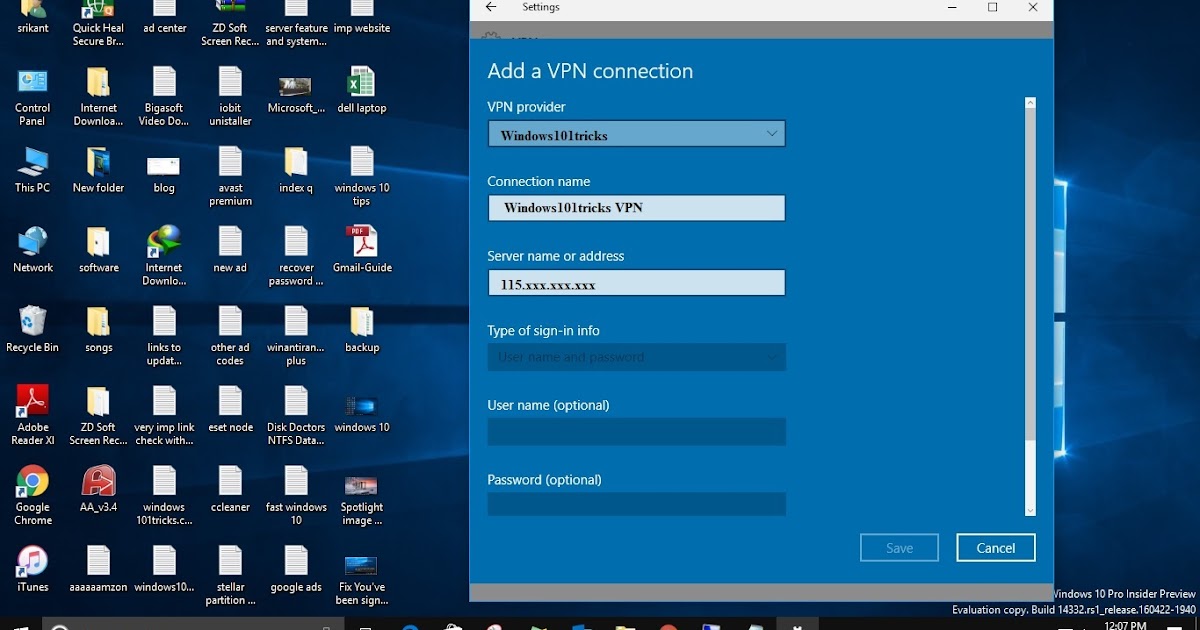1200x630 pixels.
Task: Click the scrollbar up arrow
Action: tap(1031, 103)
